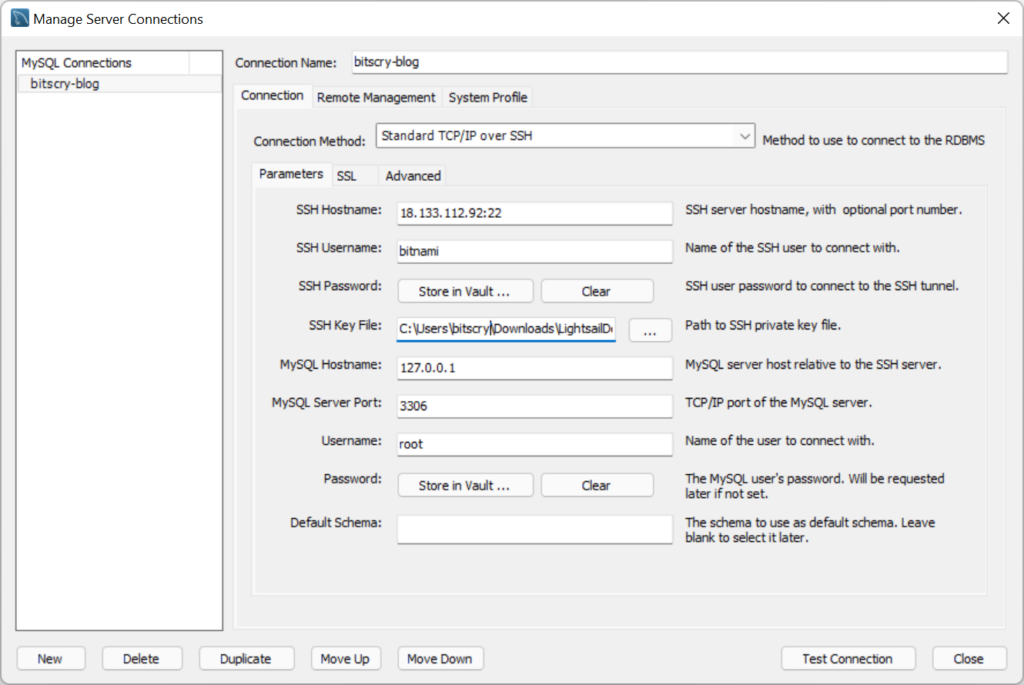Image resolution: width=1024 pixels, height=685 pixels.
Task: Create a New connection
Action: click(x=50, y=658)
